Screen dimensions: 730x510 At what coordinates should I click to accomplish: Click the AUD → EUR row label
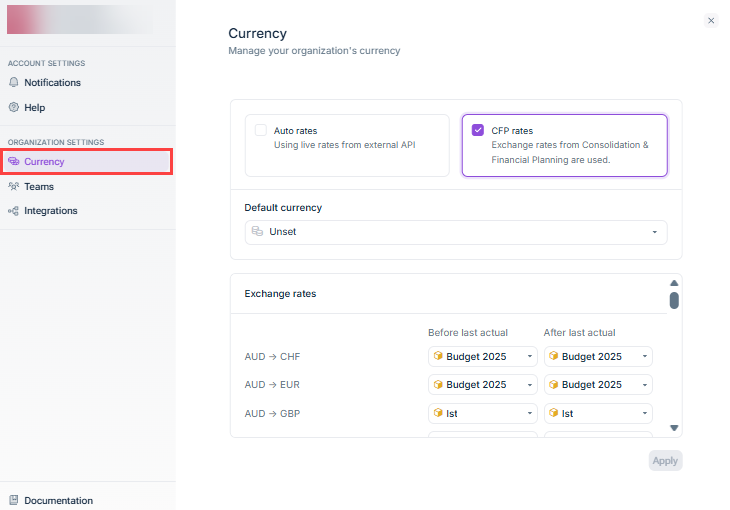(x=272, y=385)
